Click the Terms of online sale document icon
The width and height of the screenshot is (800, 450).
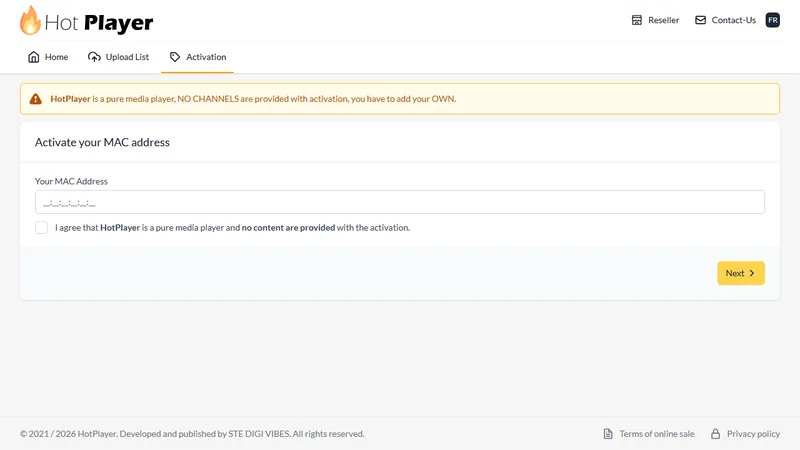[x=608, y=434]
